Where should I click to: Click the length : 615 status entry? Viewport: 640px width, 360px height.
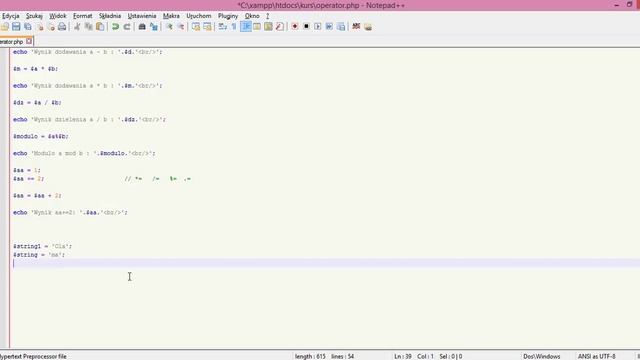pyautogui.click(x=310, y=356)
